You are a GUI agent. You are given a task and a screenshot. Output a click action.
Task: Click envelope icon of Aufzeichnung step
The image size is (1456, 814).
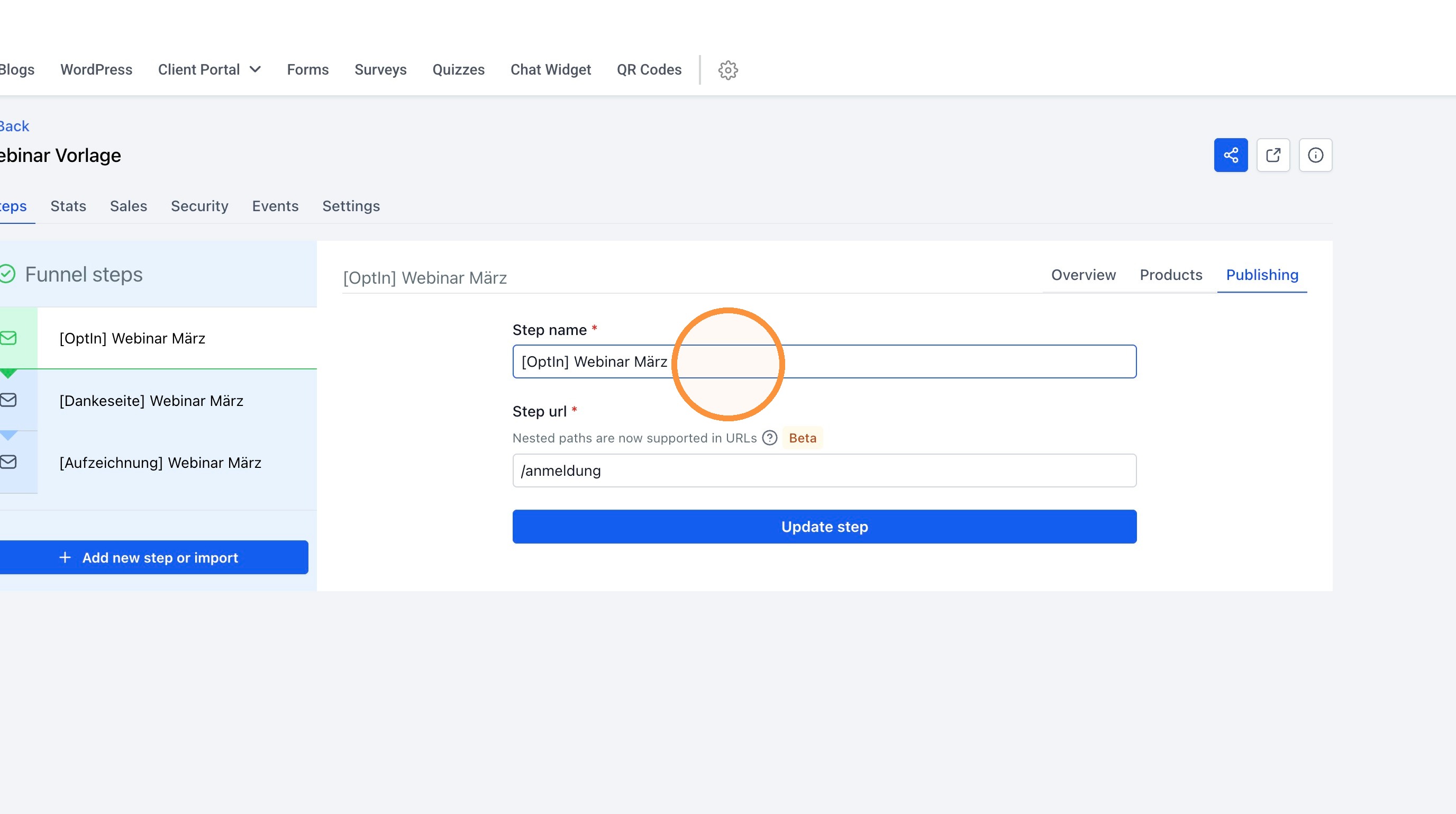click(x=8, y=463)
